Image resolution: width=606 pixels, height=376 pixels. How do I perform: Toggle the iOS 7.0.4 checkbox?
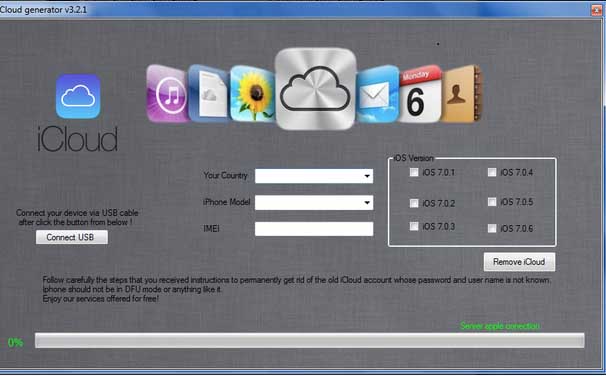(492, 172)
